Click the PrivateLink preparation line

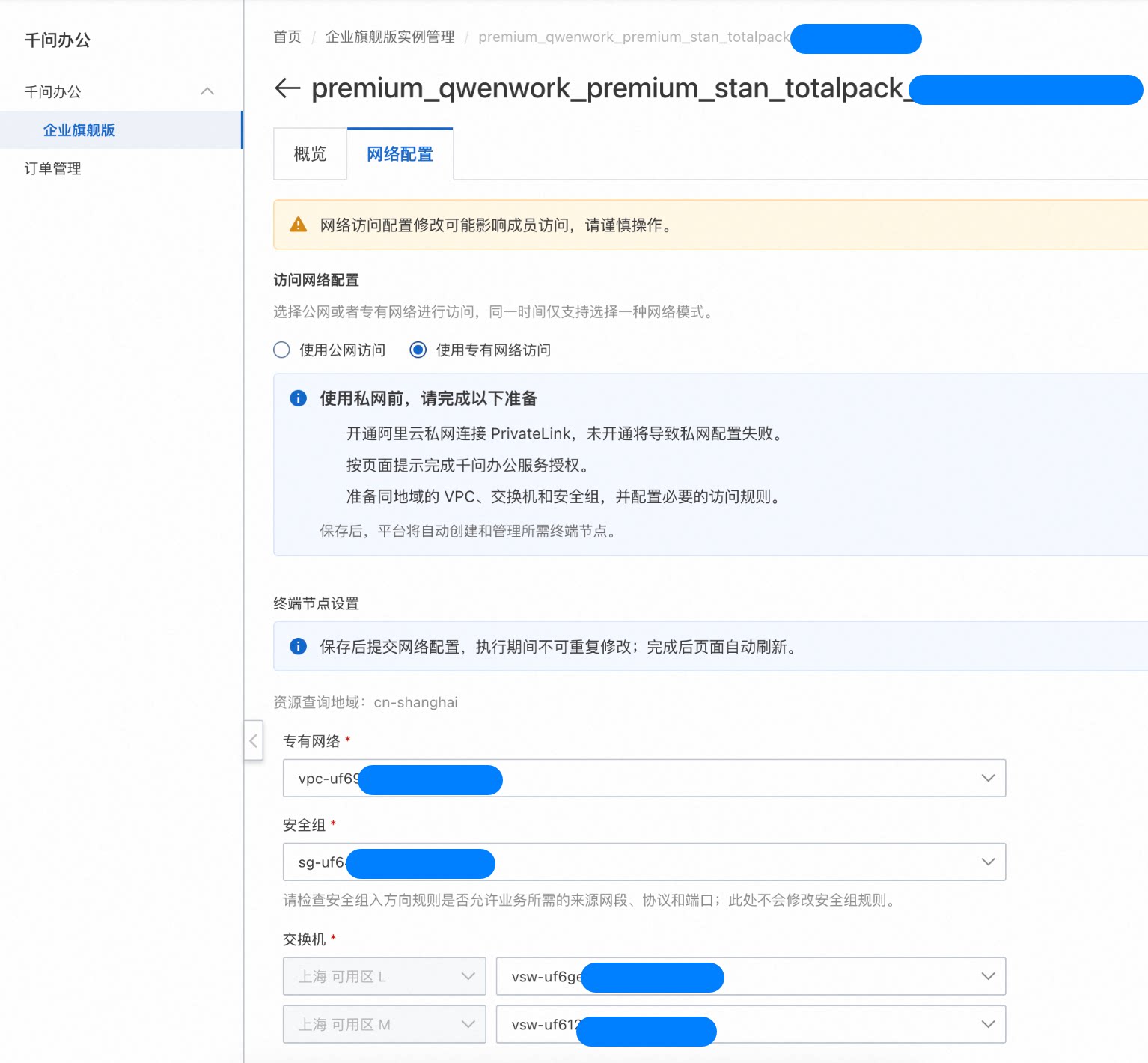click(567, 433)
